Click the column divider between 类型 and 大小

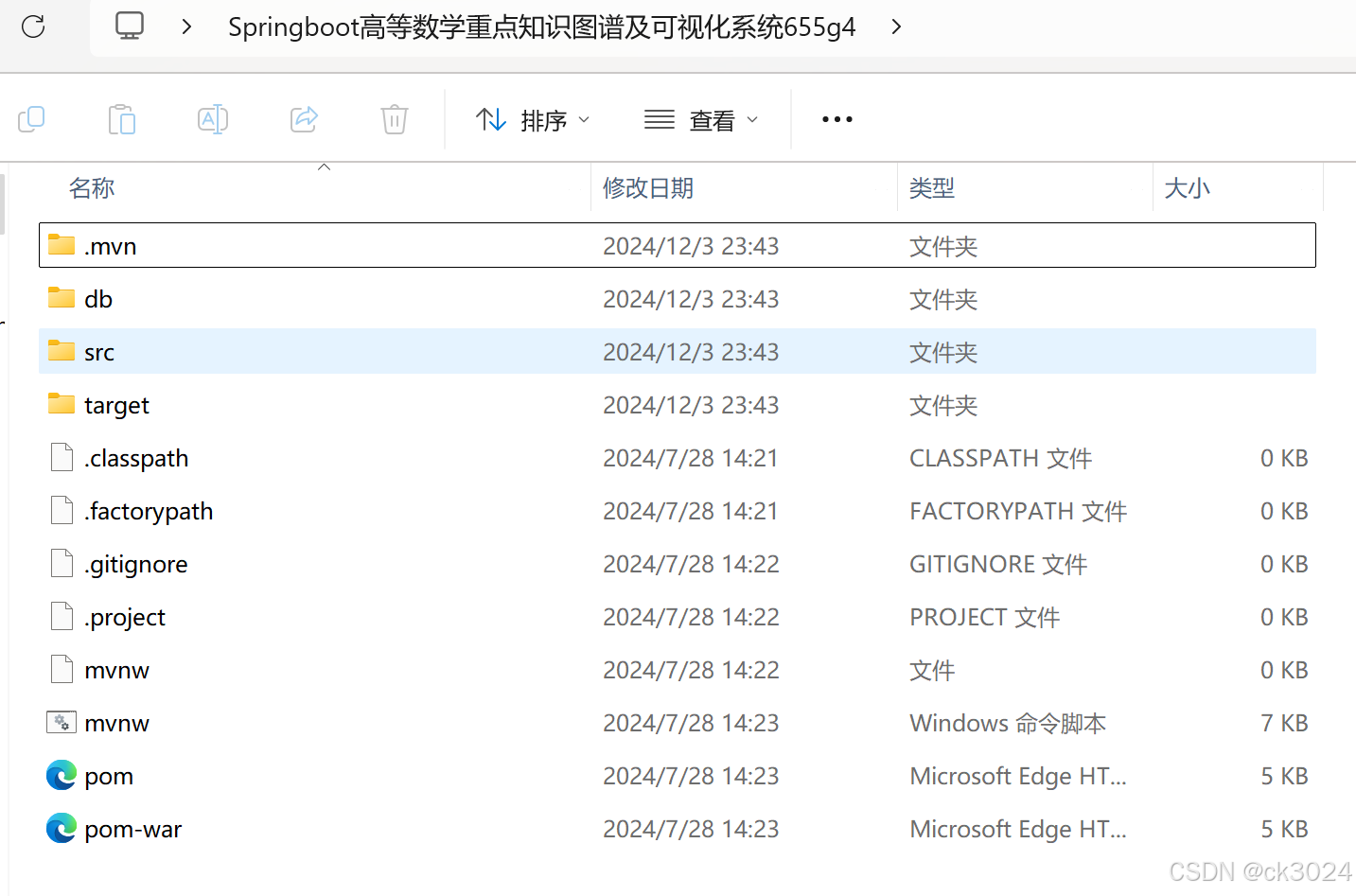(1151, 188)
